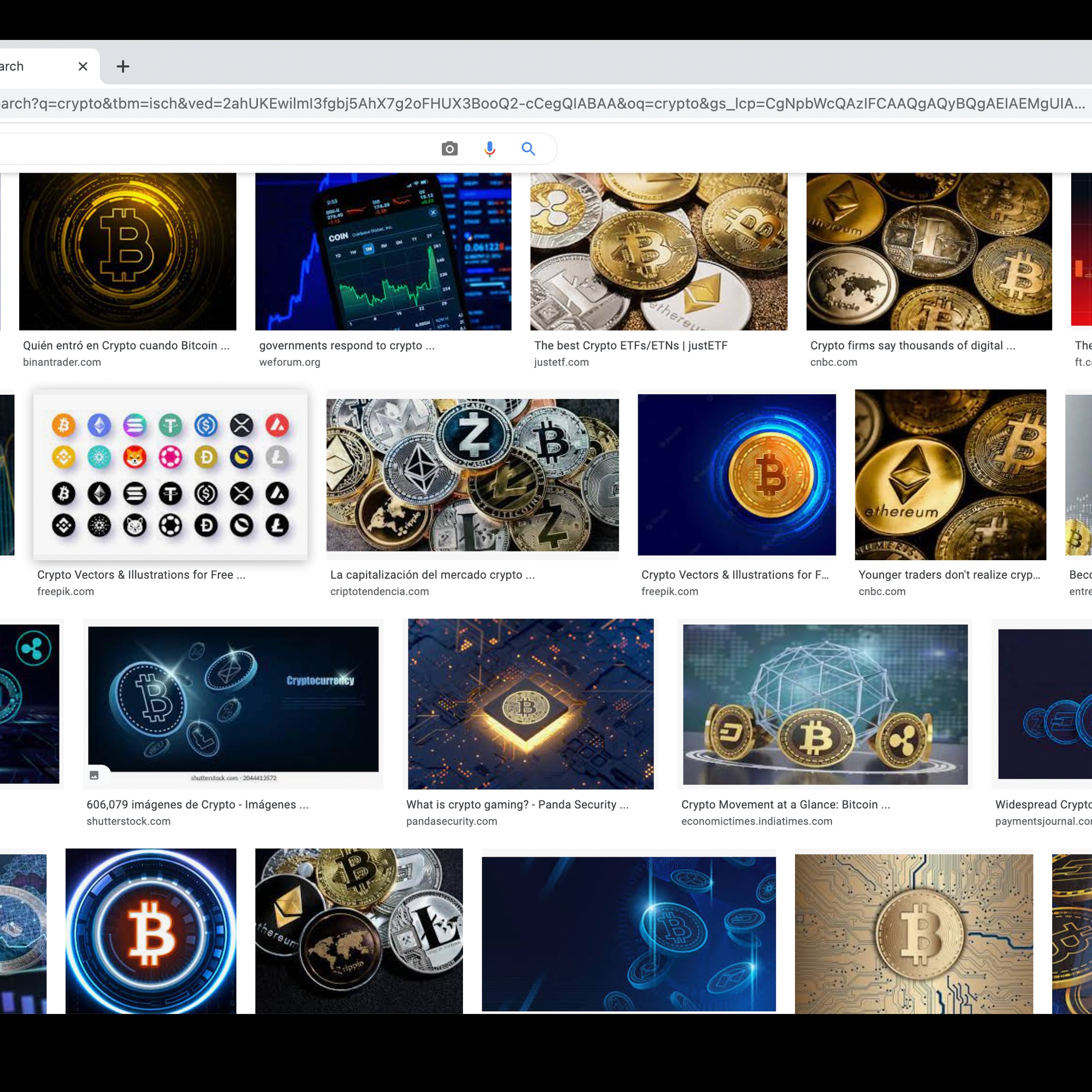
Task: Open the justETF coins pile thumbnail
Action: (x=658, y=252)
